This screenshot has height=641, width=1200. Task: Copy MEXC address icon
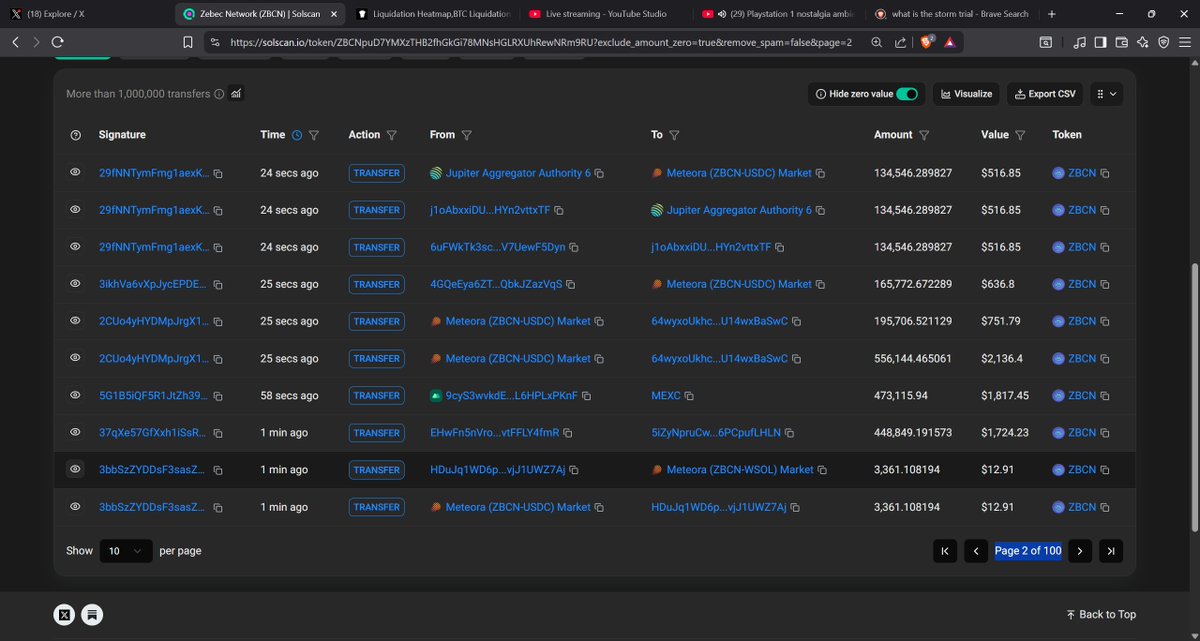(691, 396)
